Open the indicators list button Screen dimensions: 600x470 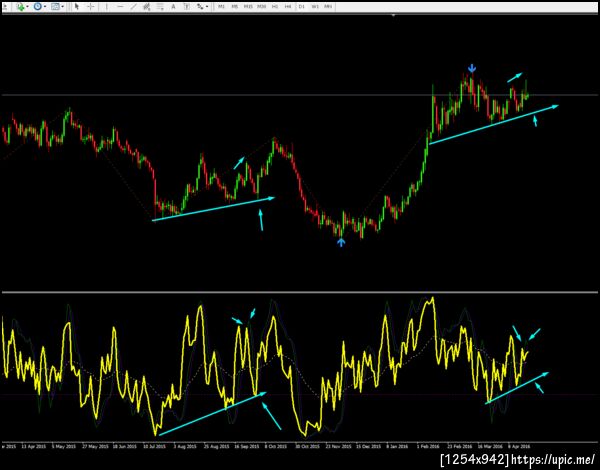(20, 7)
